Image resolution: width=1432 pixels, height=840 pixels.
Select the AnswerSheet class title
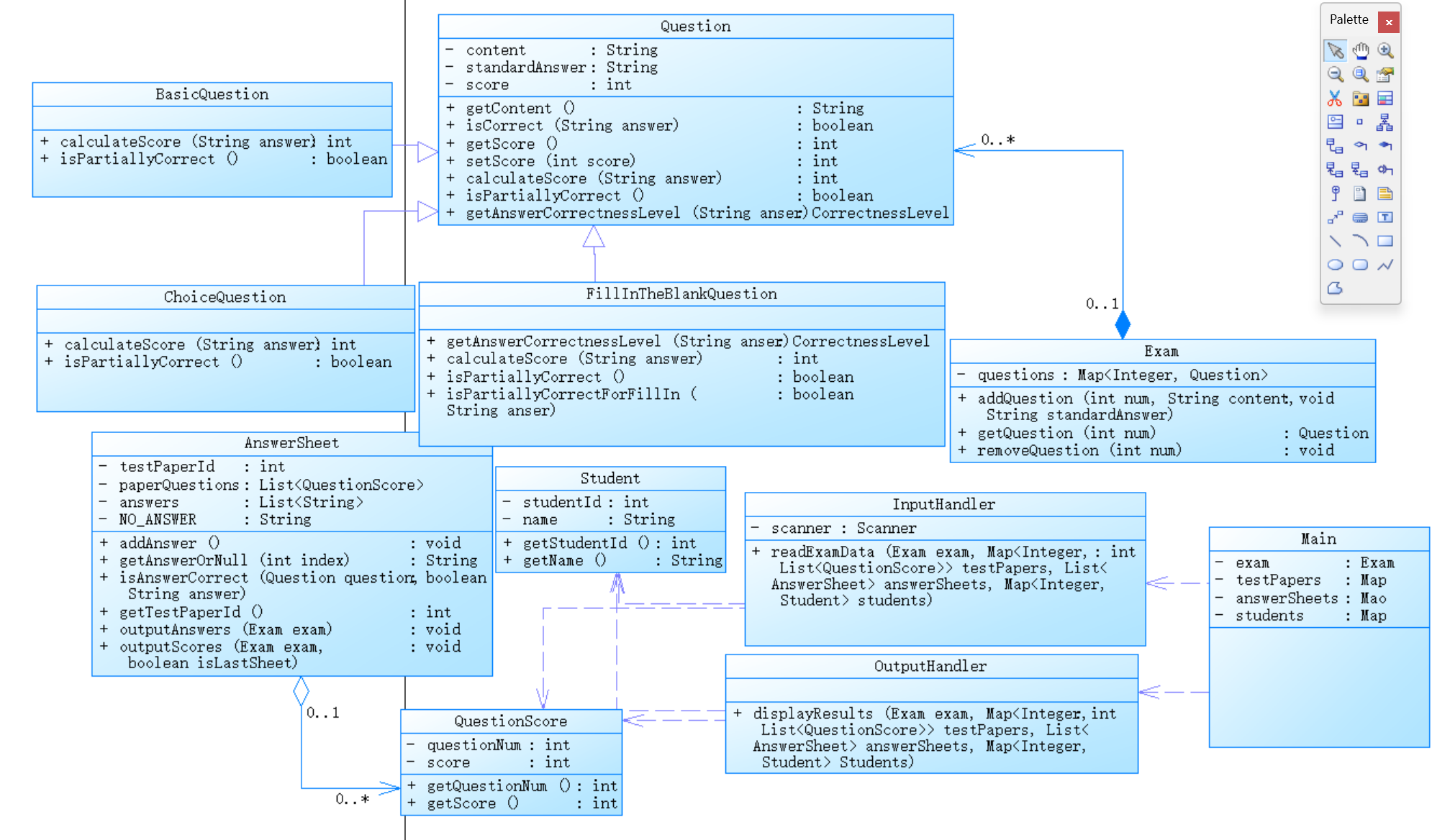click(x=291, y=443)
